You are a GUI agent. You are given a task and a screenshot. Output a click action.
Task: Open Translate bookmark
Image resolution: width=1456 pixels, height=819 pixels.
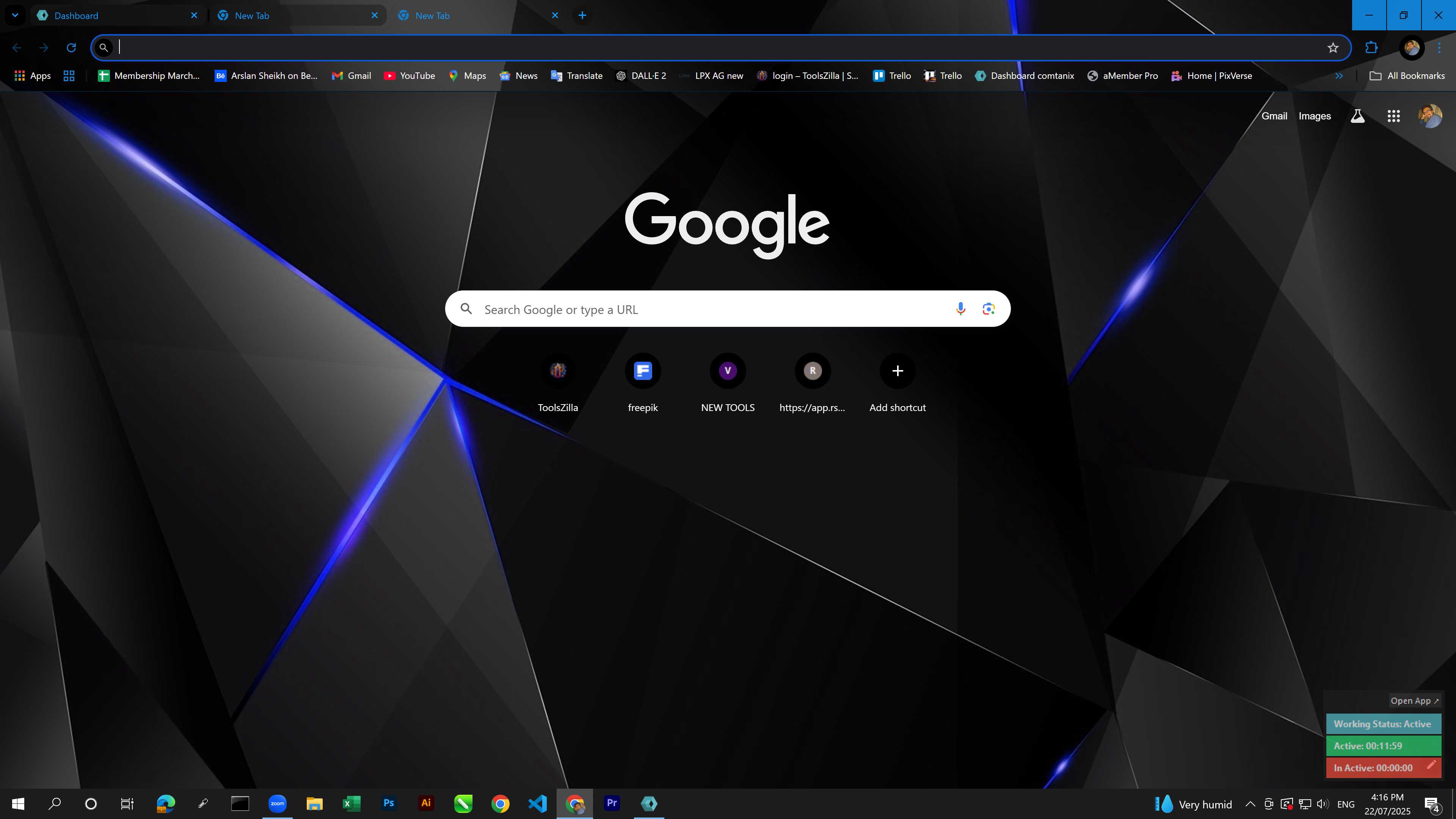click(576, 76)
